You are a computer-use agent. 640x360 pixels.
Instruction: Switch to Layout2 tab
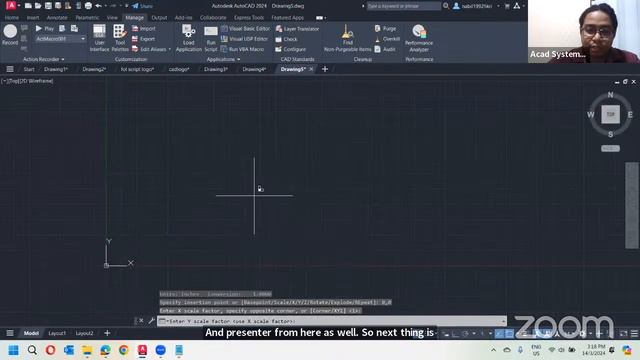tap(84, 333)
